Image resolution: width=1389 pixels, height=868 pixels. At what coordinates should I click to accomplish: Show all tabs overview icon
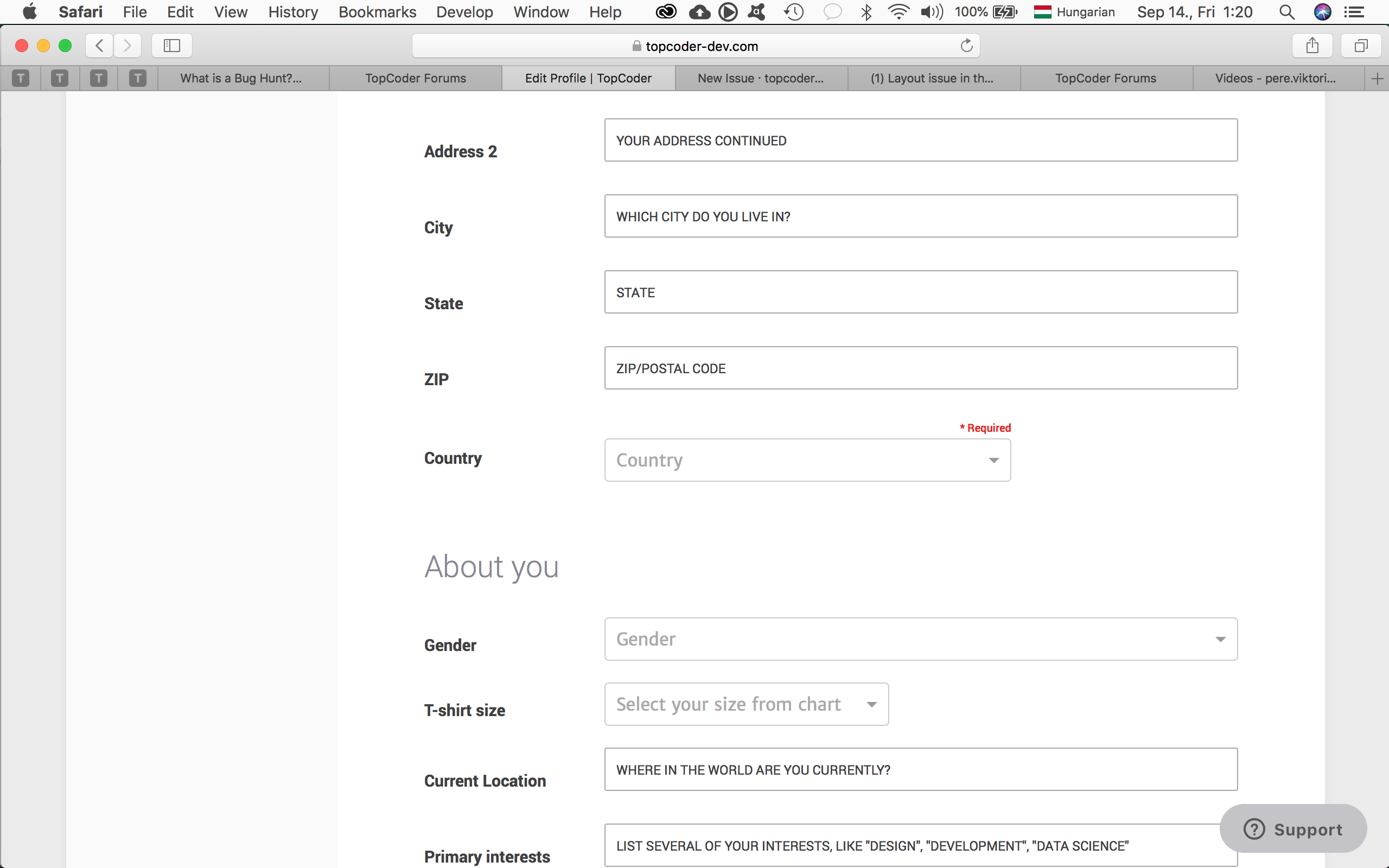(x=1361, y=46)
